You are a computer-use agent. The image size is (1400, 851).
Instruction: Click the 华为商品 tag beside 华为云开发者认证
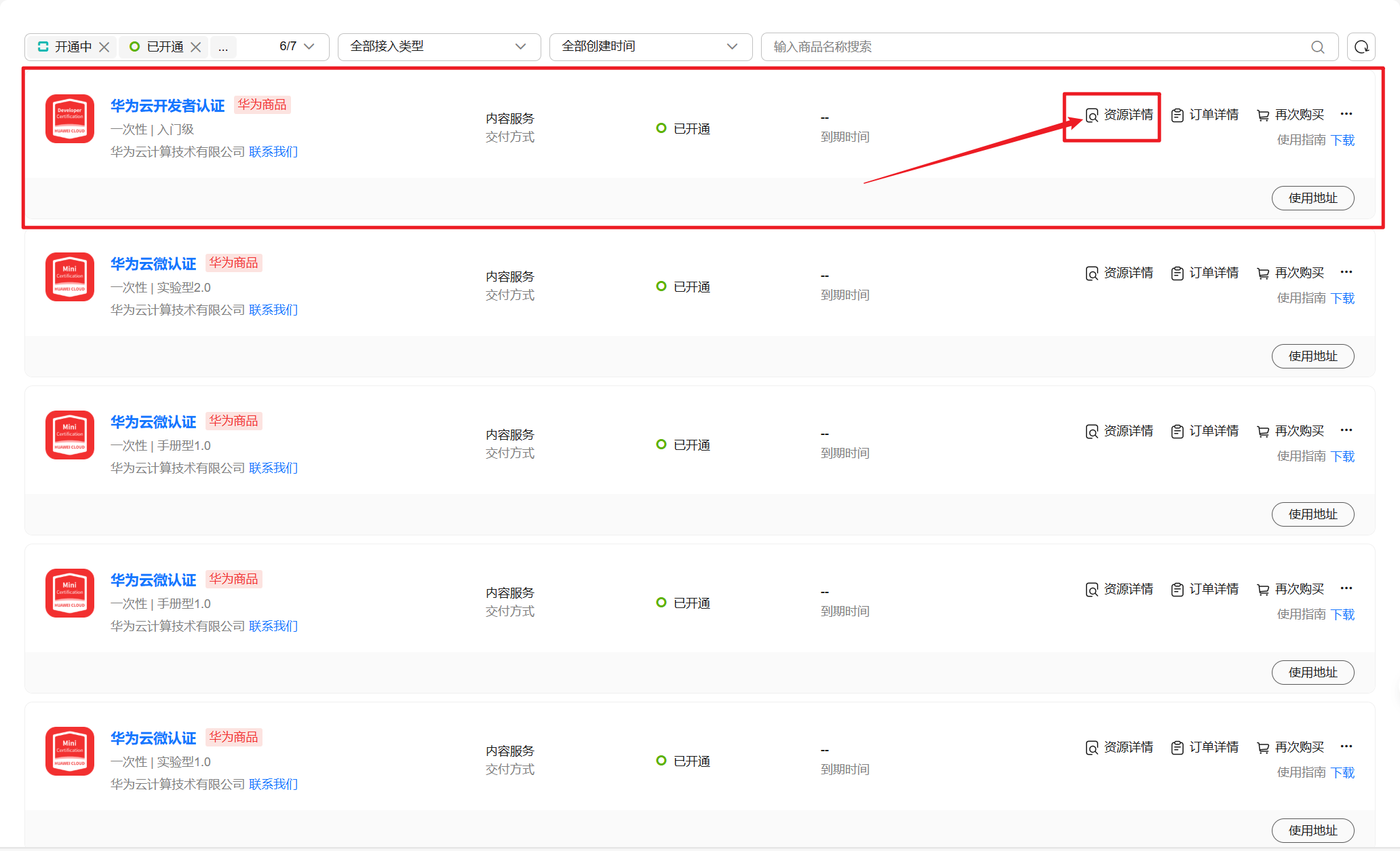click(262, 105)
